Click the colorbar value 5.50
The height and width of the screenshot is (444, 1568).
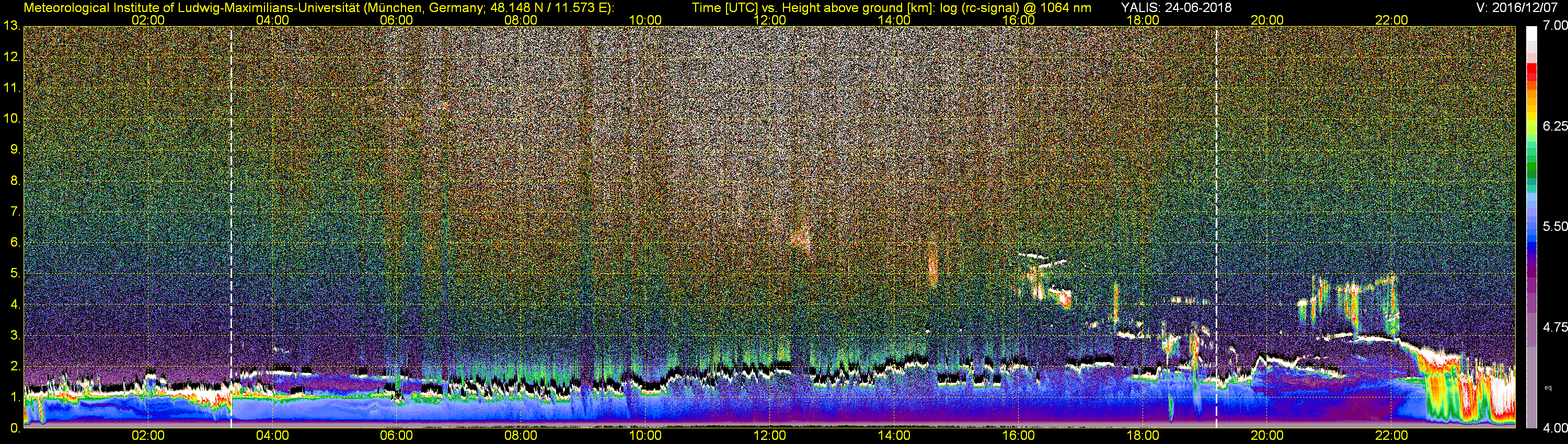1554,226
